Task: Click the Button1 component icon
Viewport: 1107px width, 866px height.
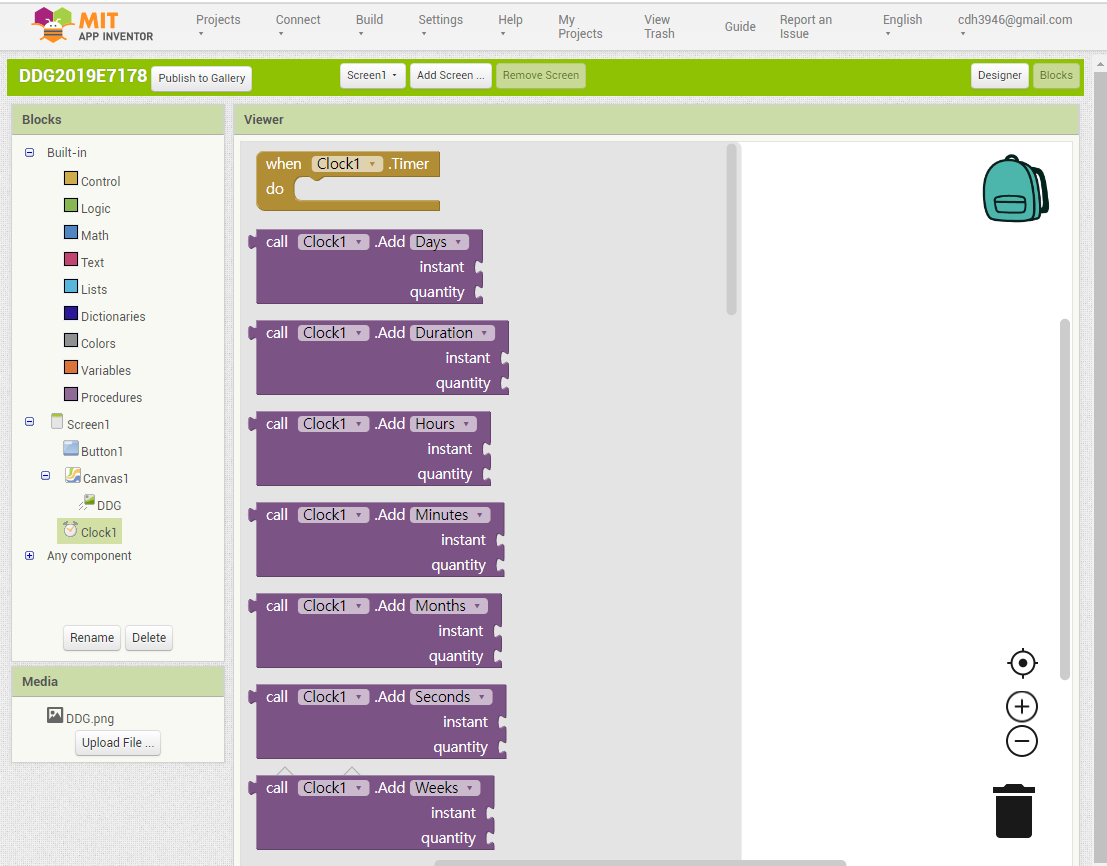Action: (71, 448)
